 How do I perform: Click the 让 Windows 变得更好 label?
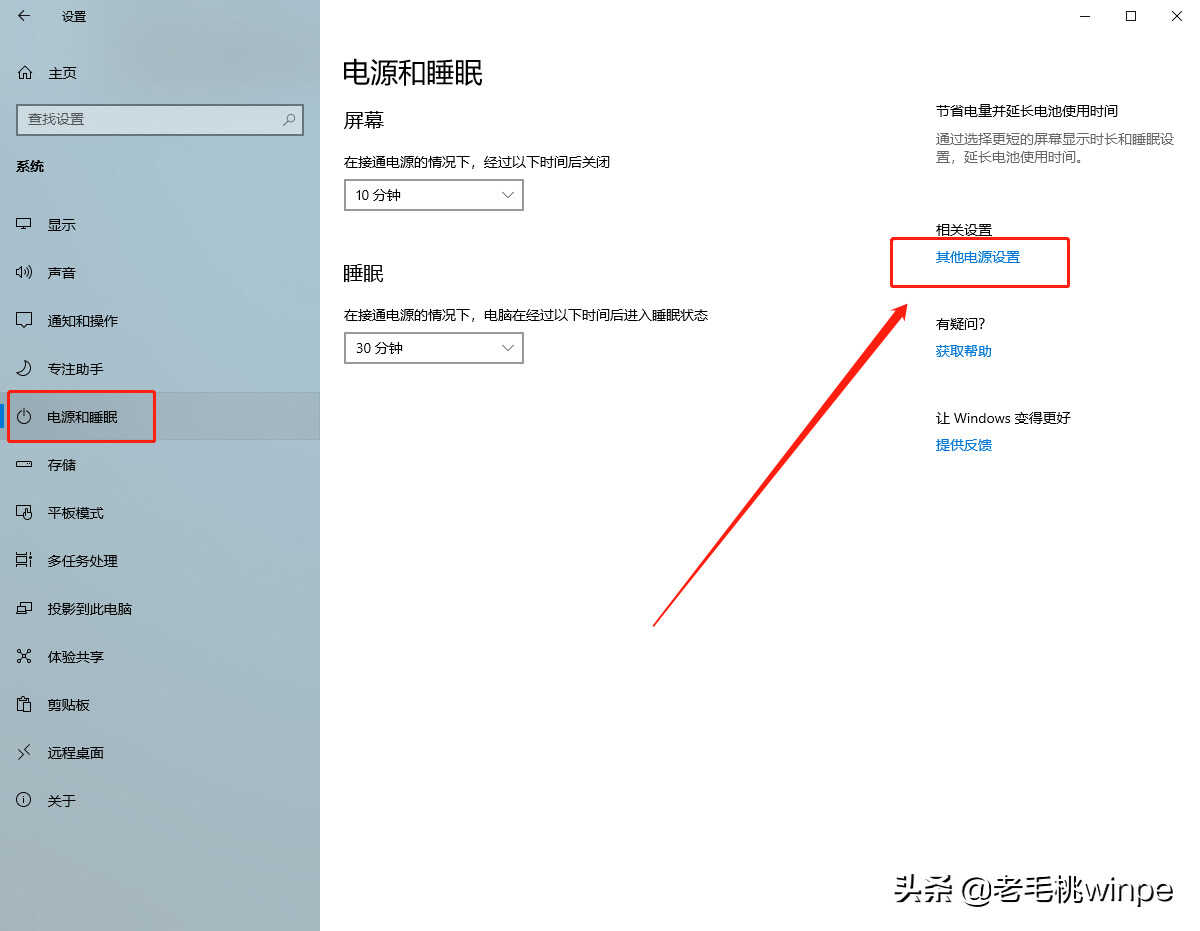point(1003,418)
